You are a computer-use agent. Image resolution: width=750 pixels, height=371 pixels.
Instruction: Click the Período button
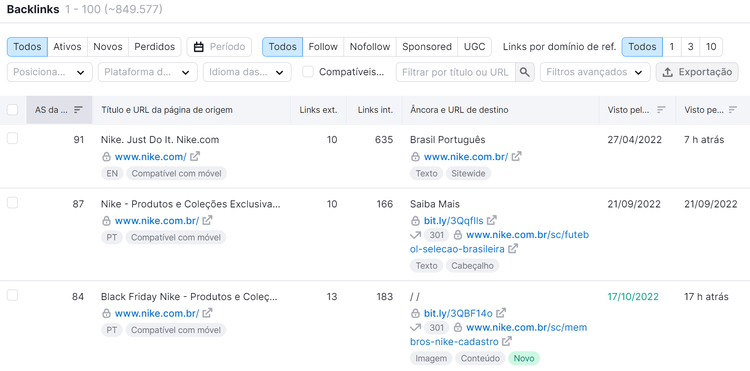pyautogui.click(x=219, y=47)
